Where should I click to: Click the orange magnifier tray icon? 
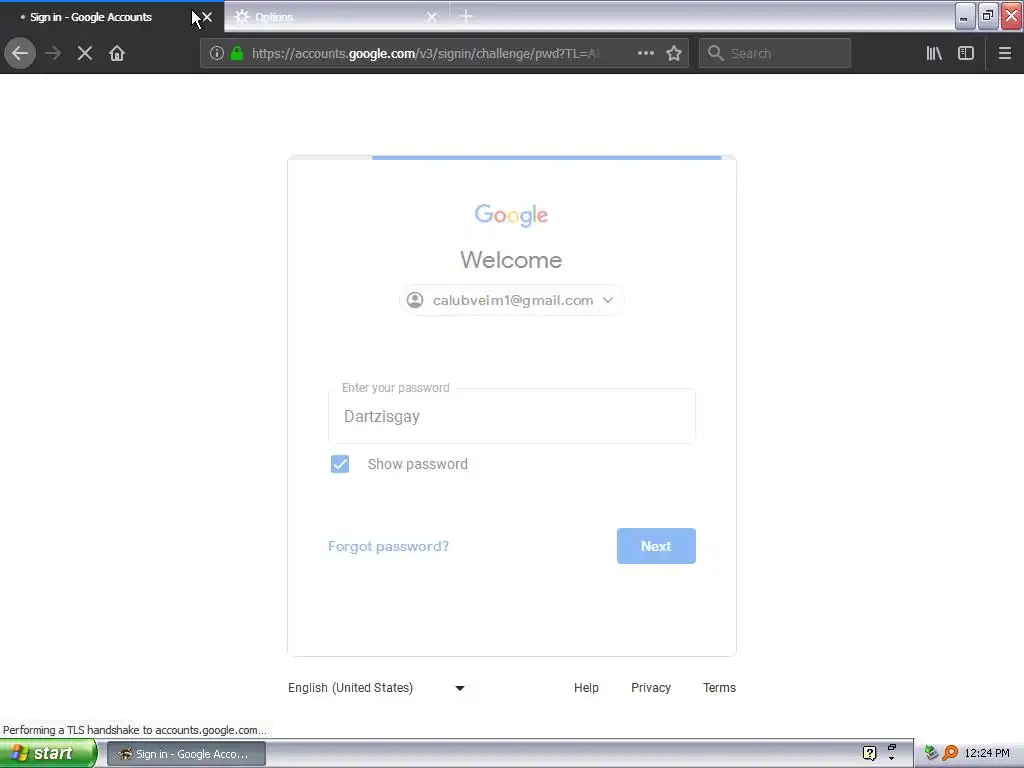click(x=950, y=754)
